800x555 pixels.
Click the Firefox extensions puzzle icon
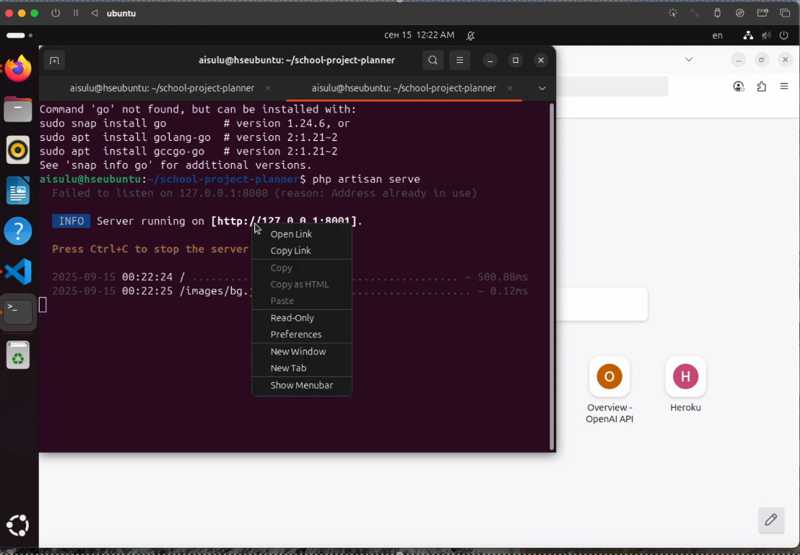[761, 87]
